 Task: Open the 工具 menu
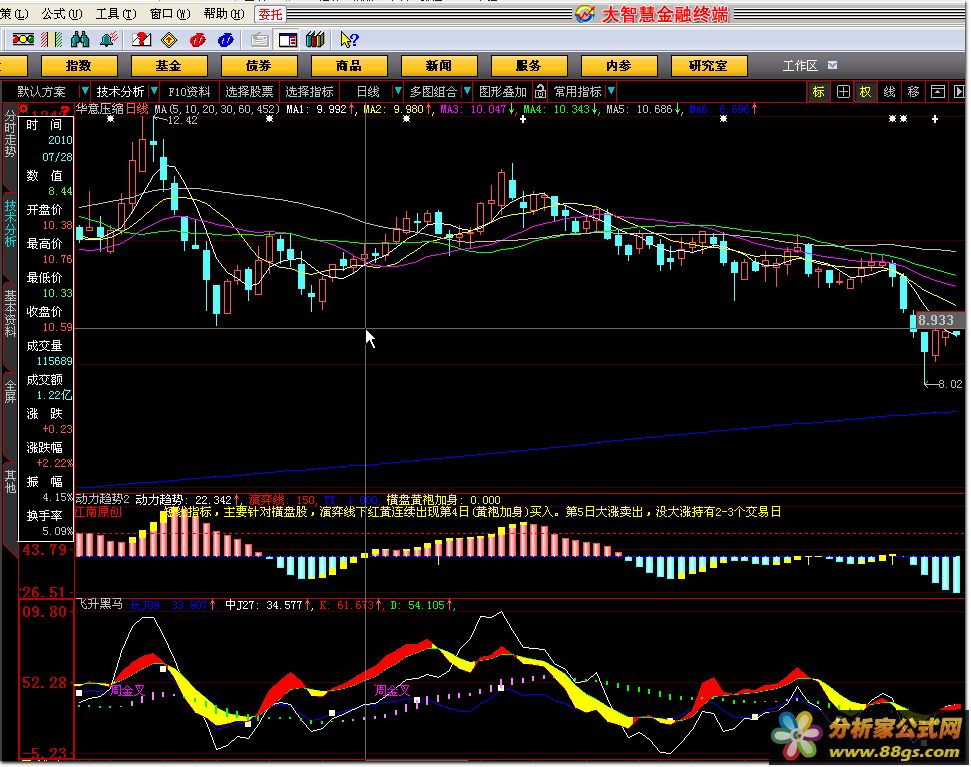coord(116,14)
